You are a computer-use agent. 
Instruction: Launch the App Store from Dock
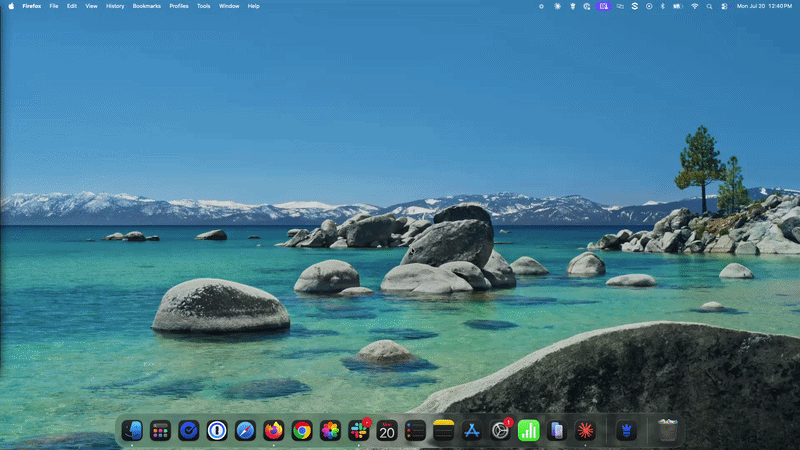(x=472, y=431)
